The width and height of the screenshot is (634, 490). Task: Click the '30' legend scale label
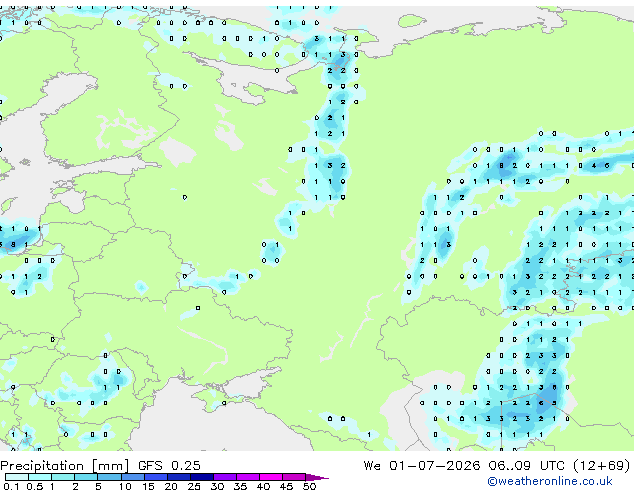click(x=217, y=486)
